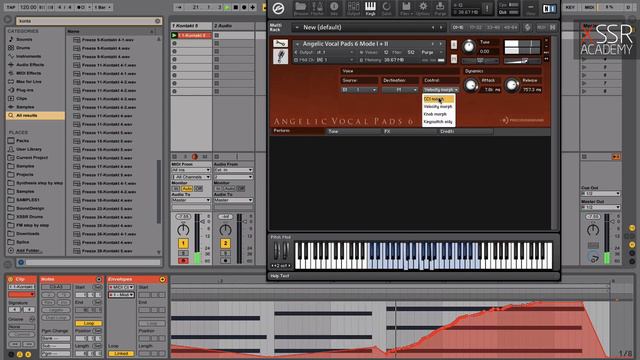
Task: Toggle track 2 Audio activator button
Action: click(x=225, y=244)
